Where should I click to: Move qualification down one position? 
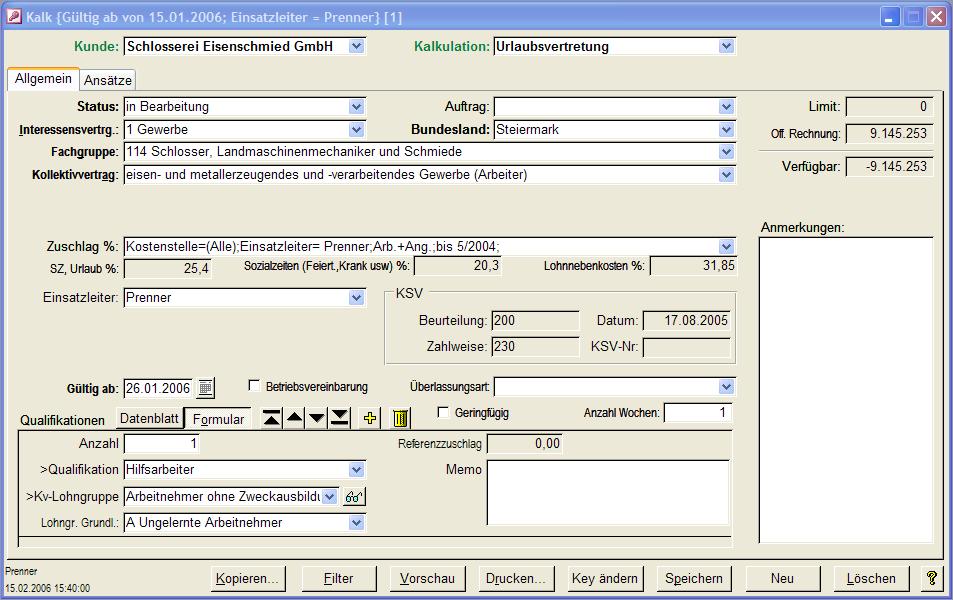(317, 418)
